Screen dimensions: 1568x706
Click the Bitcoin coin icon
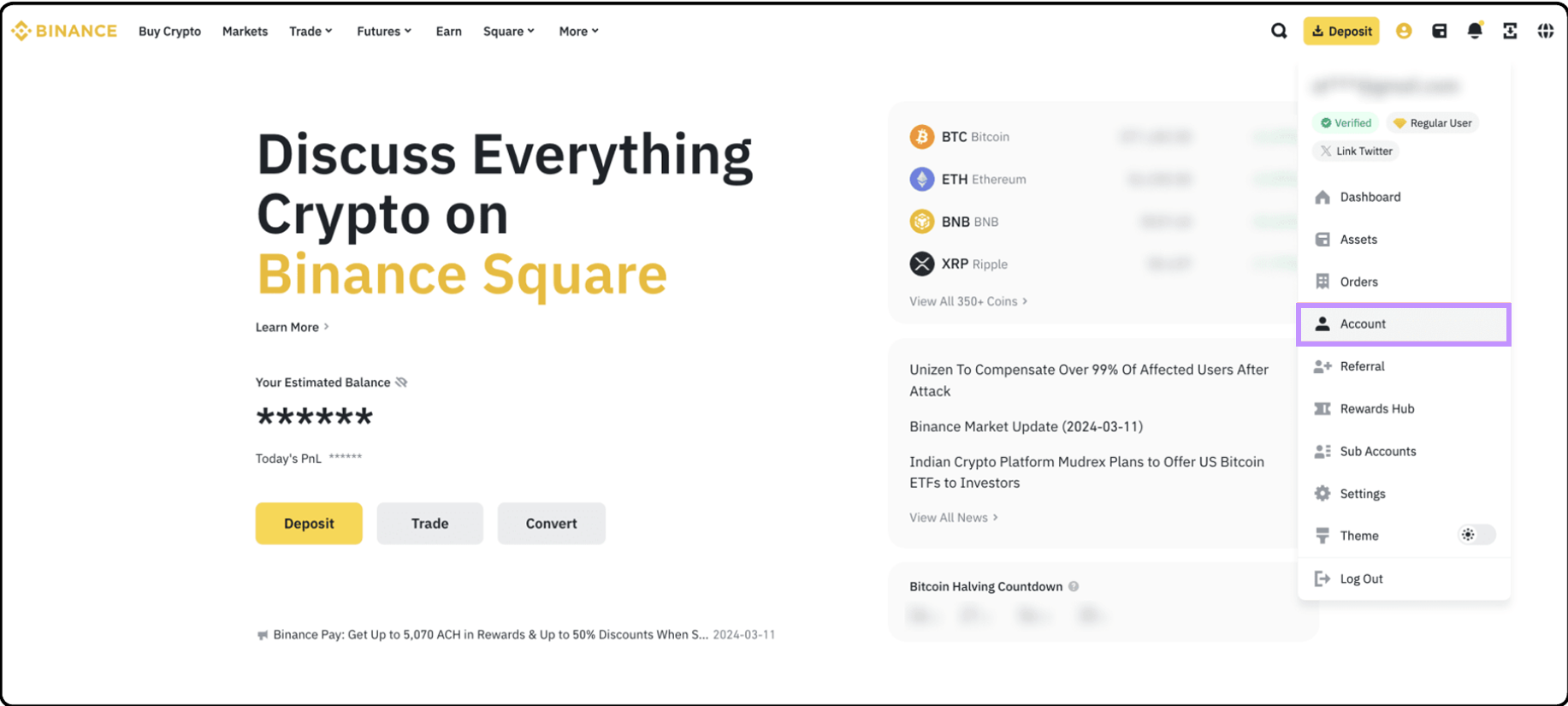pyautogui.click(x=921, y=136)
